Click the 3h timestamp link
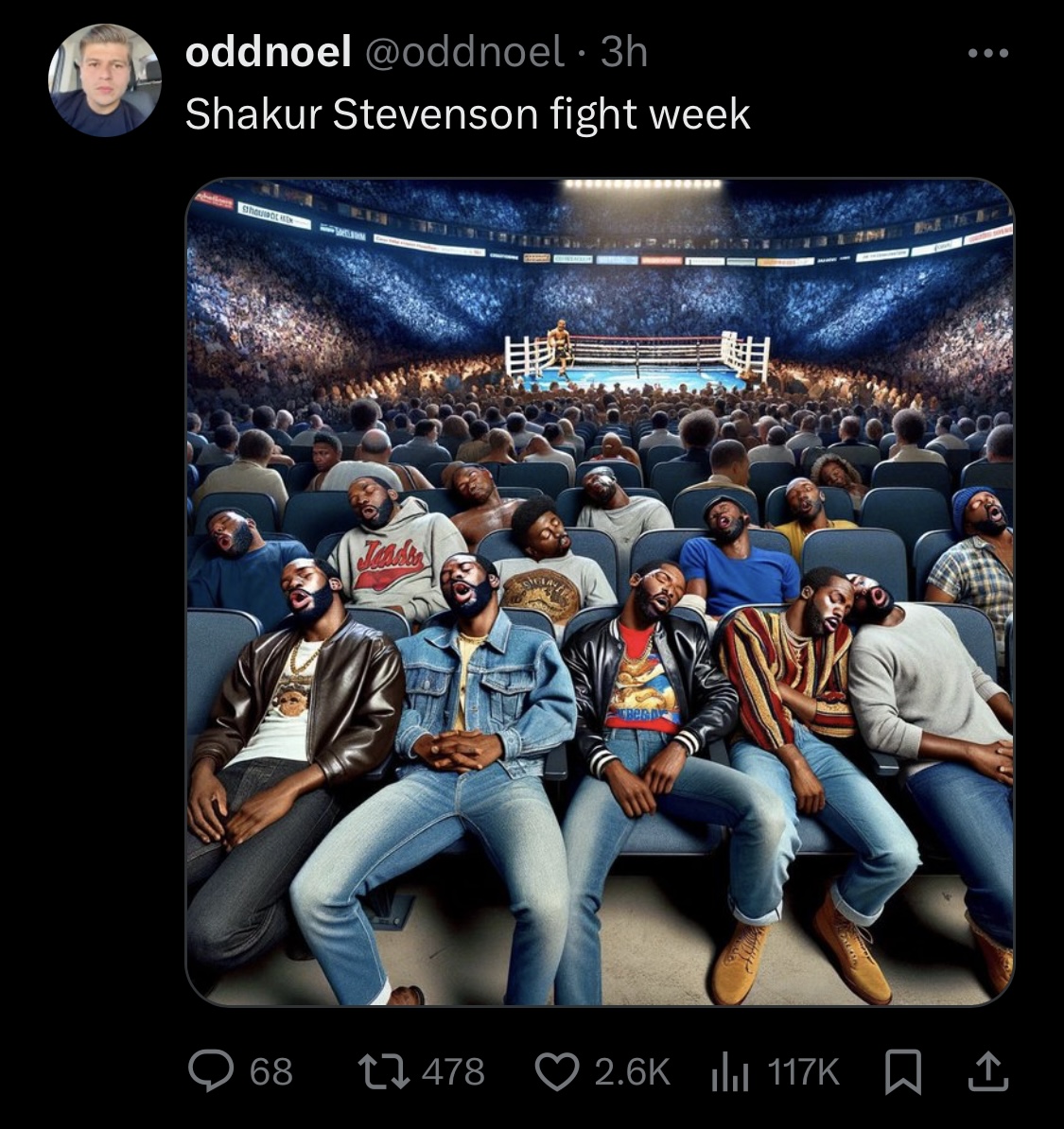 pos(624,52)
